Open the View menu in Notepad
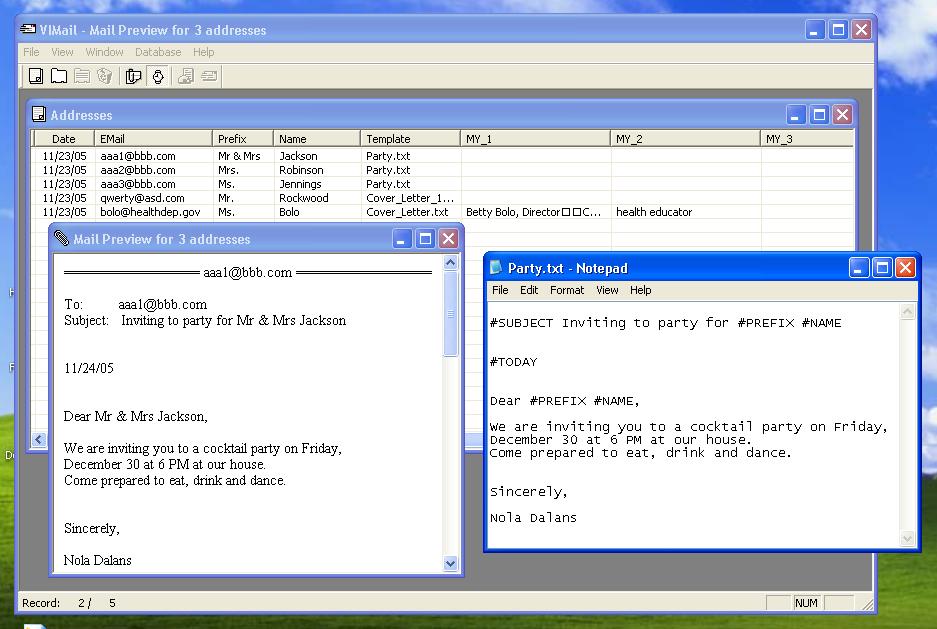Image resolution: width=937 pixels, height=629 pixels. pyautogui.click(x=607, y=290)
